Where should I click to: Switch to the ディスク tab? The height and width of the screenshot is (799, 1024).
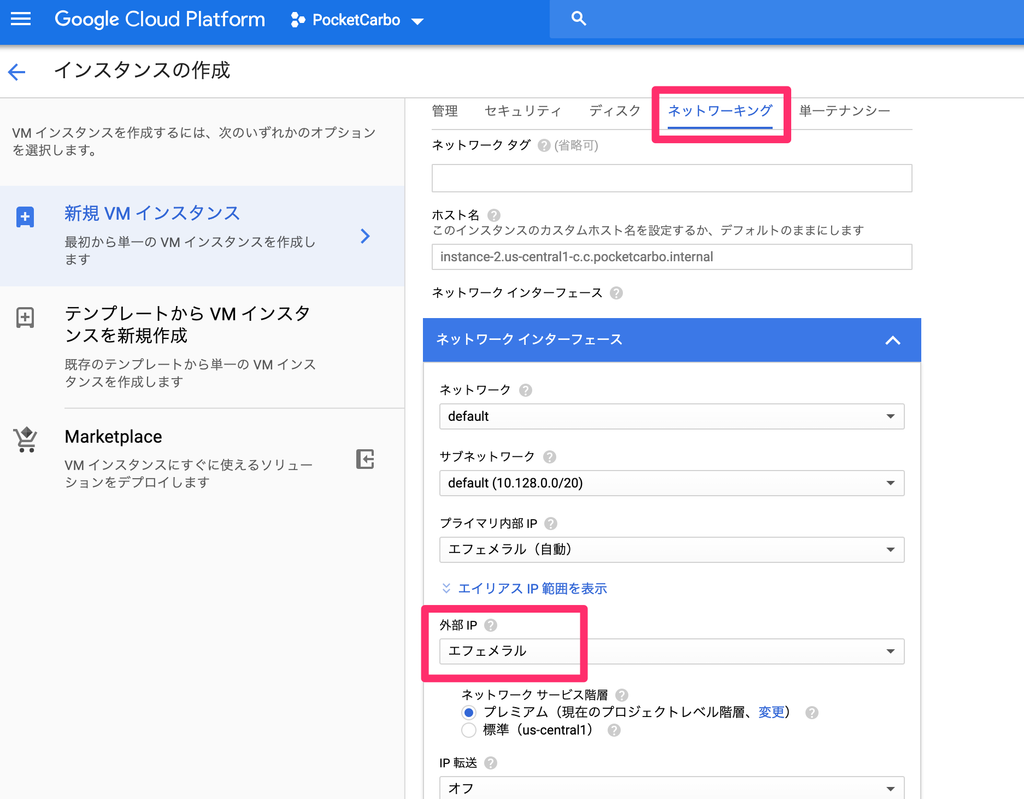click(x=614, y=111)
